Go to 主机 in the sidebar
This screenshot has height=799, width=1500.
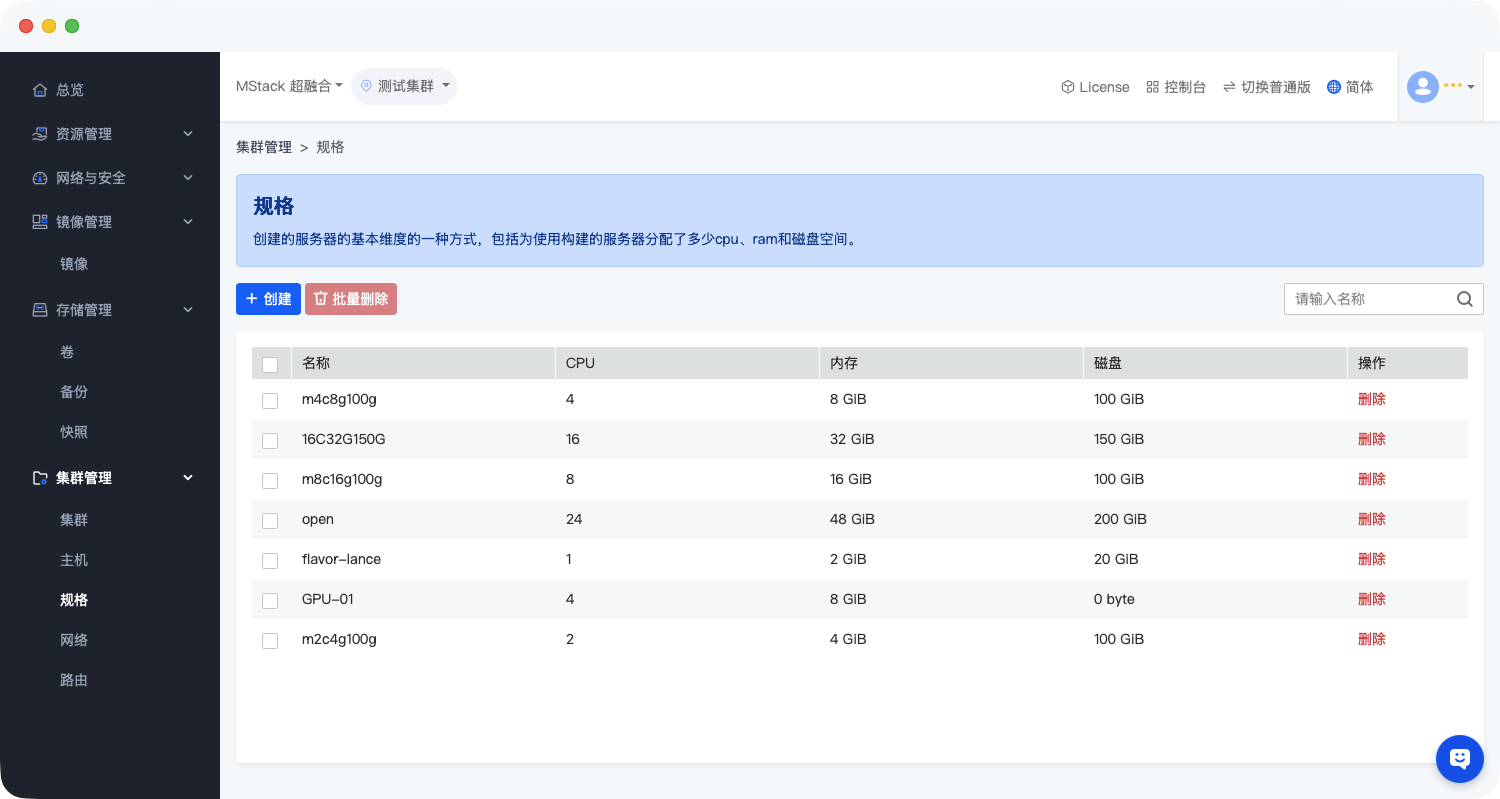[x=74, y=560]
